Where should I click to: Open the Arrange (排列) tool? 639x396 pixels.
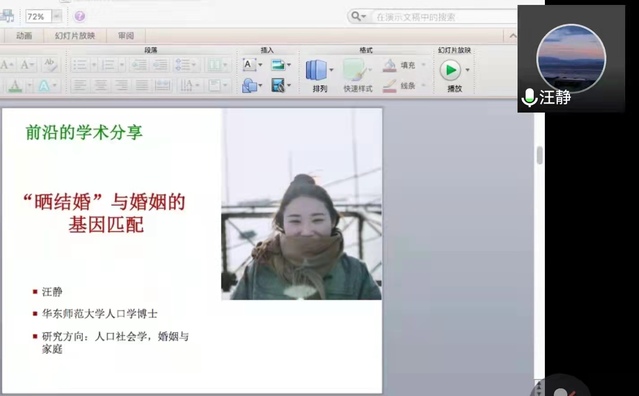(317, 70)
